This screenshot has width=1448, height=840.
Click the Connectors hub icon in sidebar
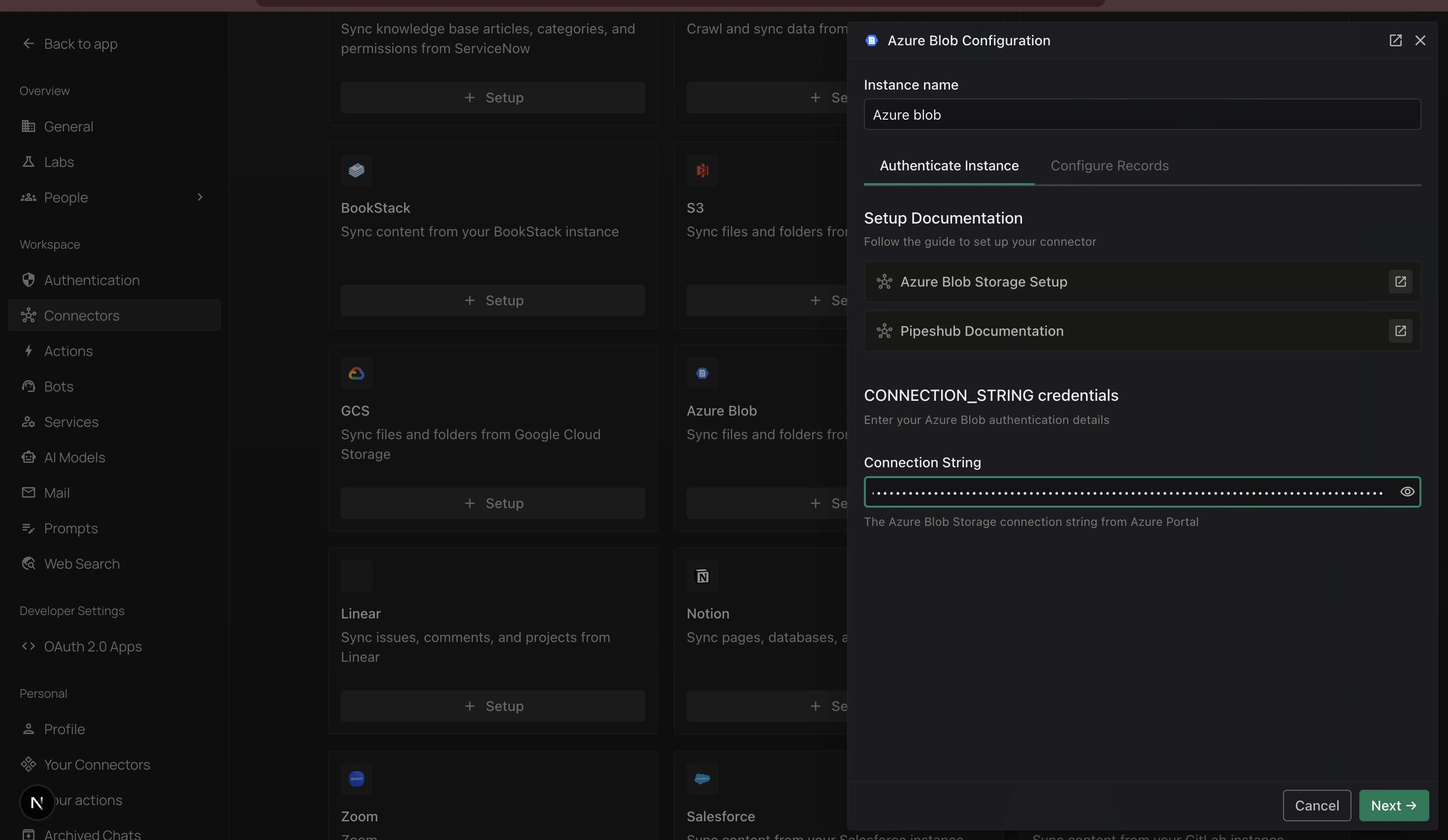tap(28, 316)
